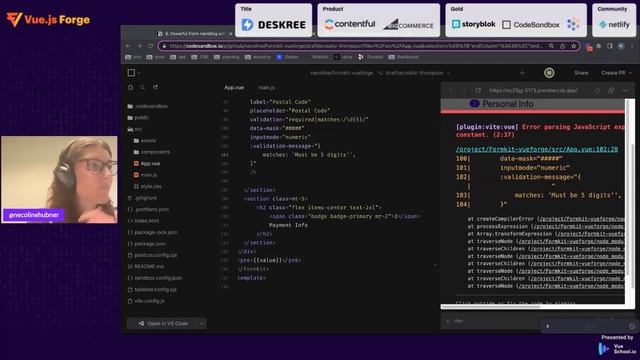This screenshot has height=360, width=640.
Task: Click the preview URL address field
Action: click(533, 90)
